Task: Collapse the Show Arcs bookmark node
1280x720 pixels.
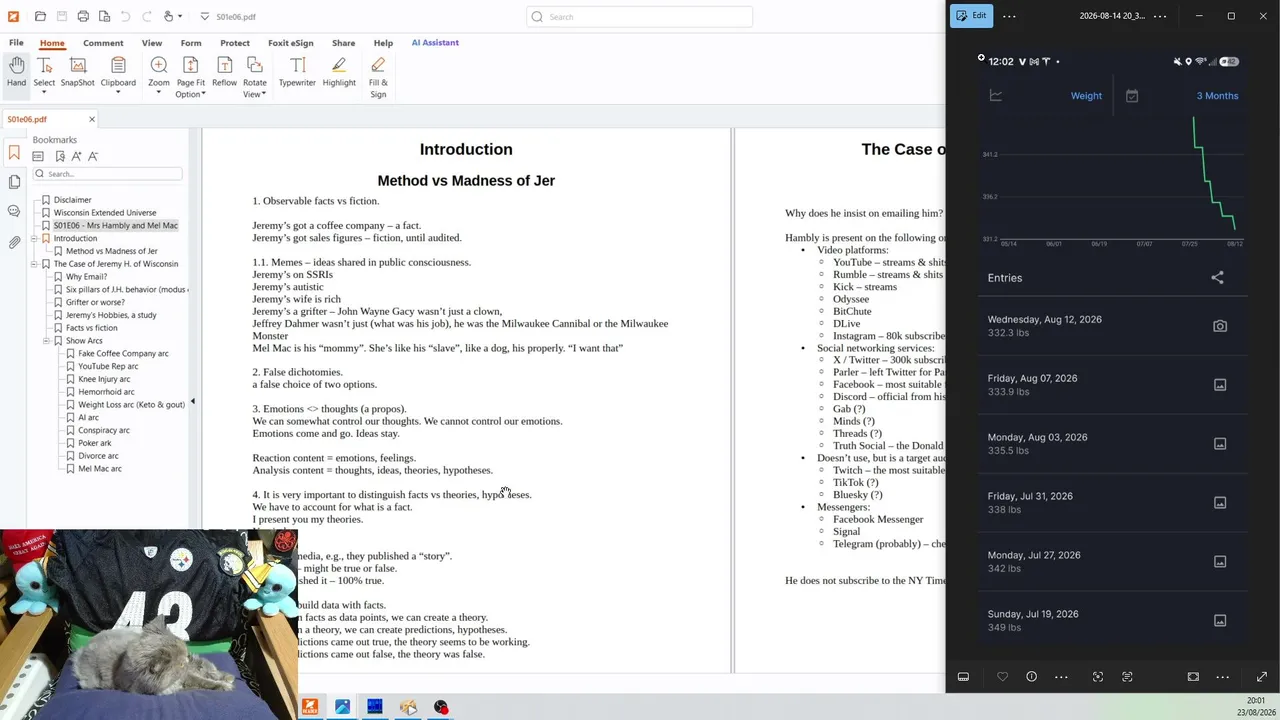Action: pyautogui.click(x=46, y=341)
